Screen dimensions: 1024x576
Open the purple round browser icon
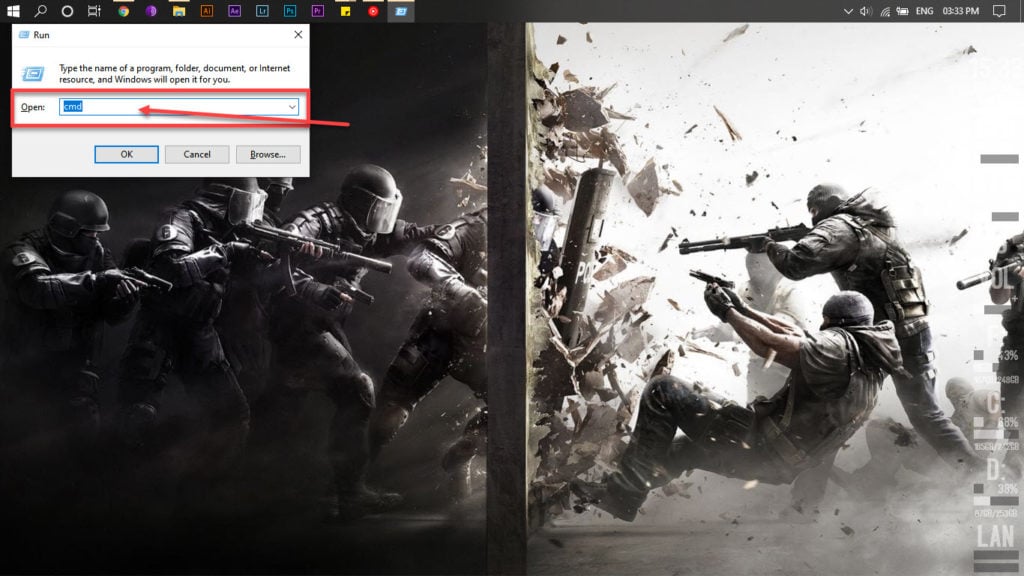pos(151,11)
